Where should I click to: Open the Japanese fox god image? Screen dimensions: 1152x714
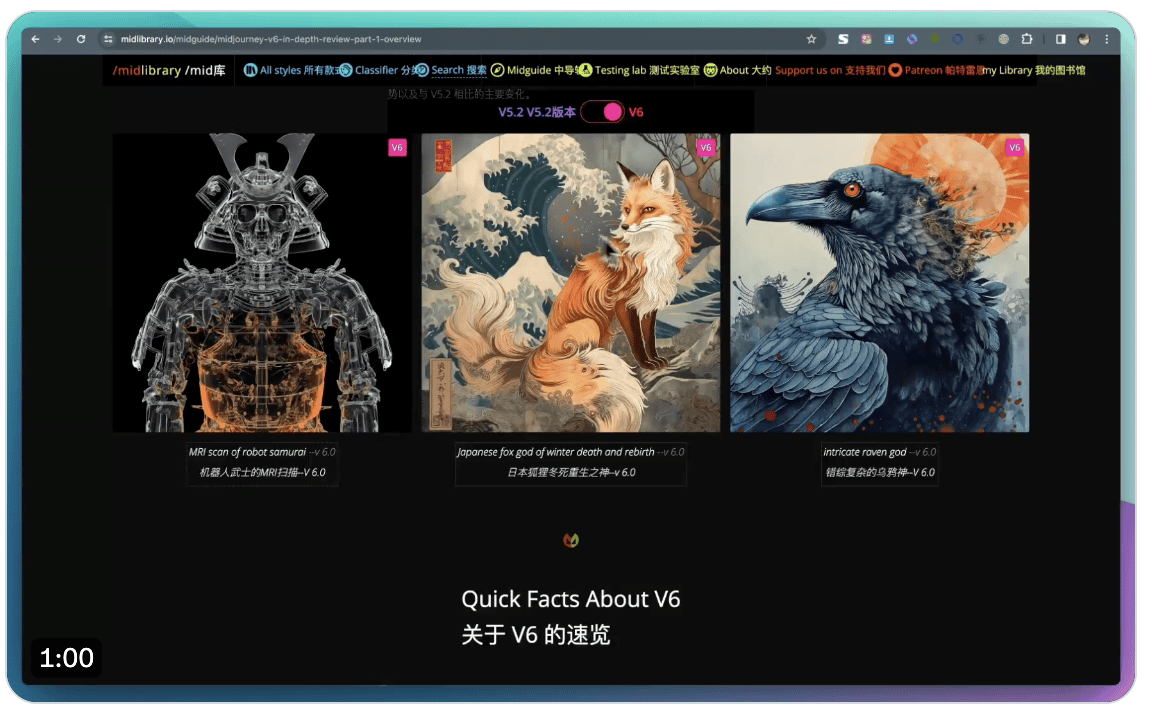[x=570, y=283]
